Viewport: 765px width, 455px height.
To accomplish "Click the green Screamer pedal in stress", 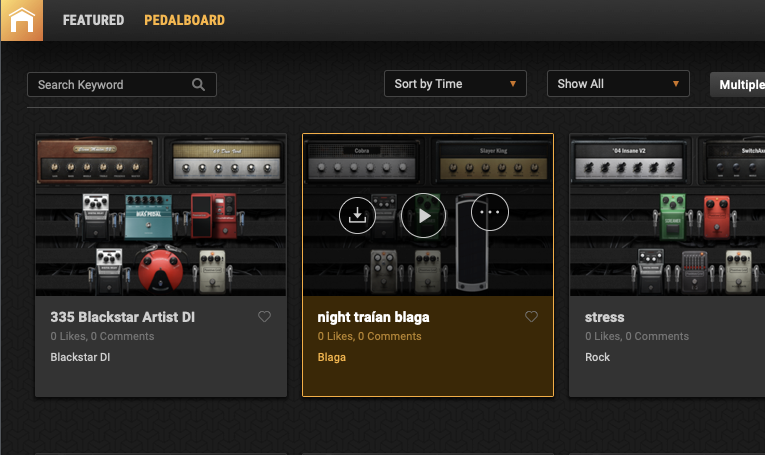I will [673, 217].
